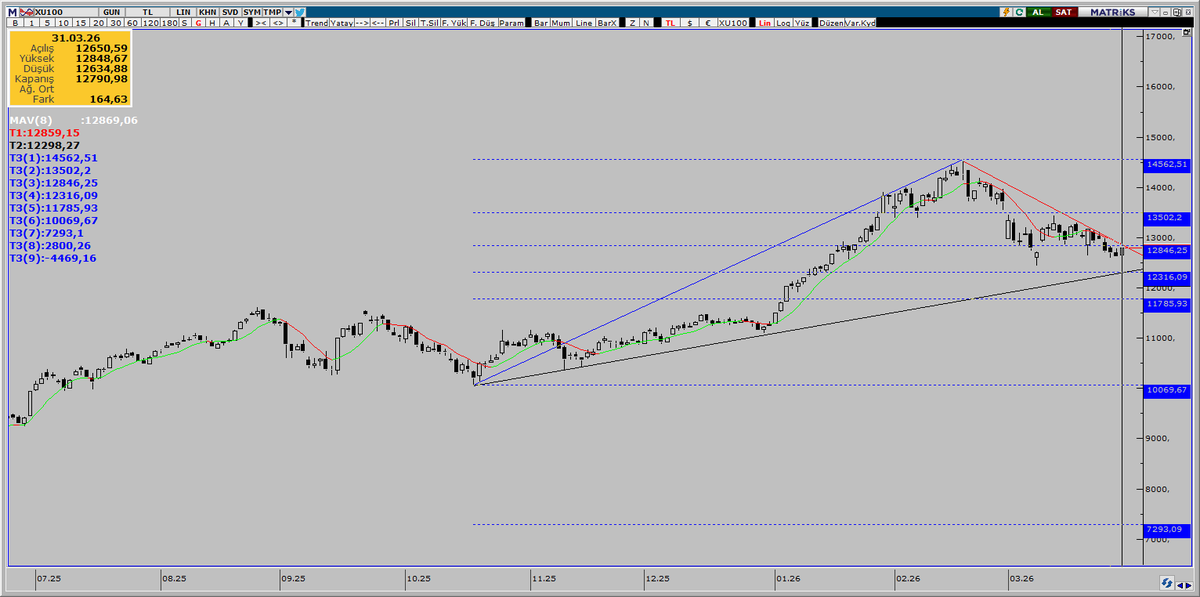Click the Matriks M logo icon
Screen dimensions: 1200x597
[x=12, y=12]
